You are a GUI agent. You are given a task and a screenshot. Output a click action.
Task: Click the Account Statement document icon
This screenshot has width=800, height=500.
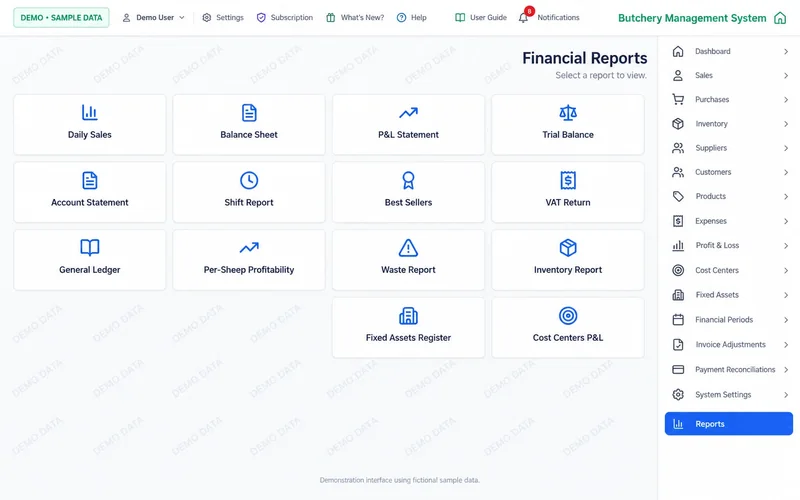point(89,180)
